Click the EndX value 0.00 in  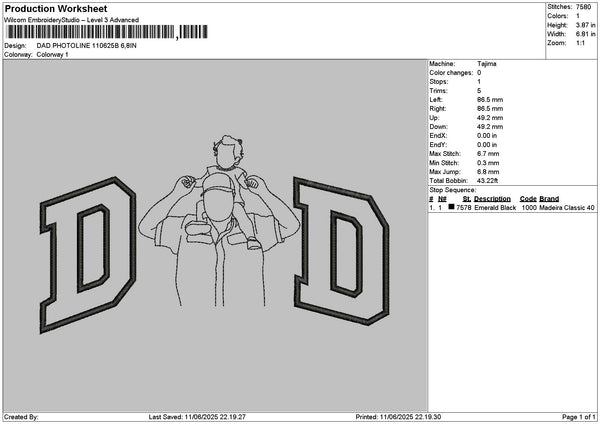tap(487, 136)
